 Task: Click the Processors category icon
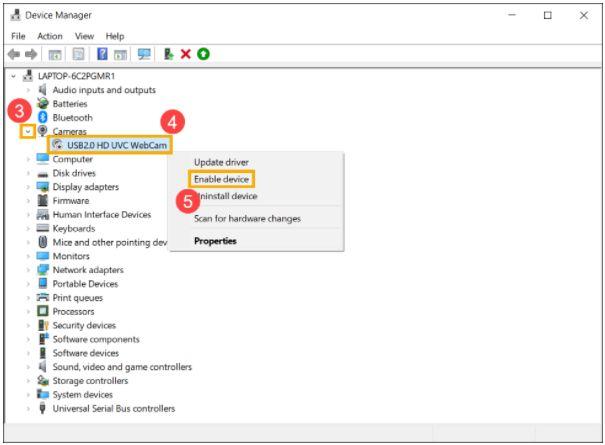pyautogui.click(x=42, y=311)
